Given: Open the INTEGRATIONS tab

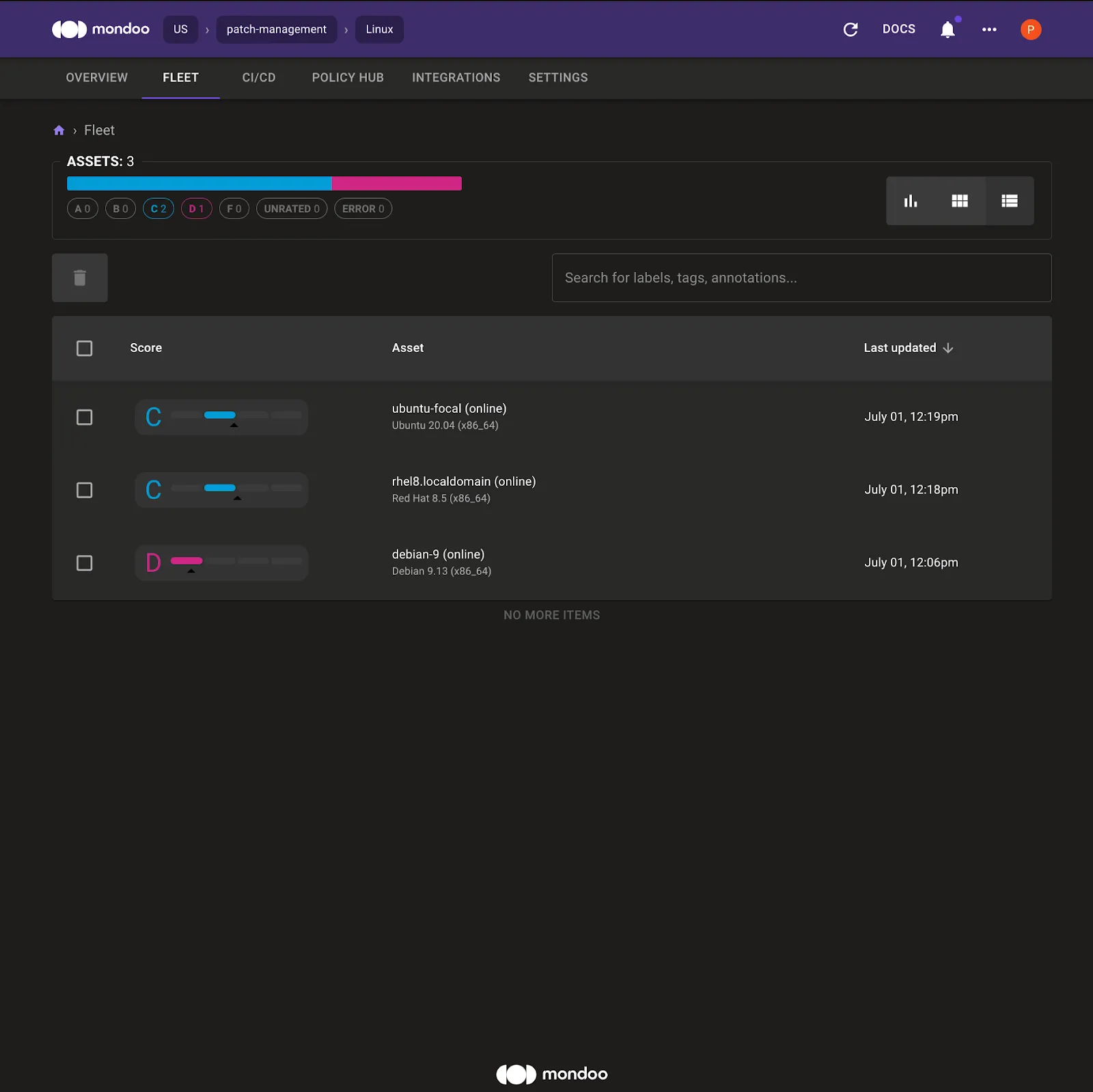Looking at the screenshot, I should 456,78.
